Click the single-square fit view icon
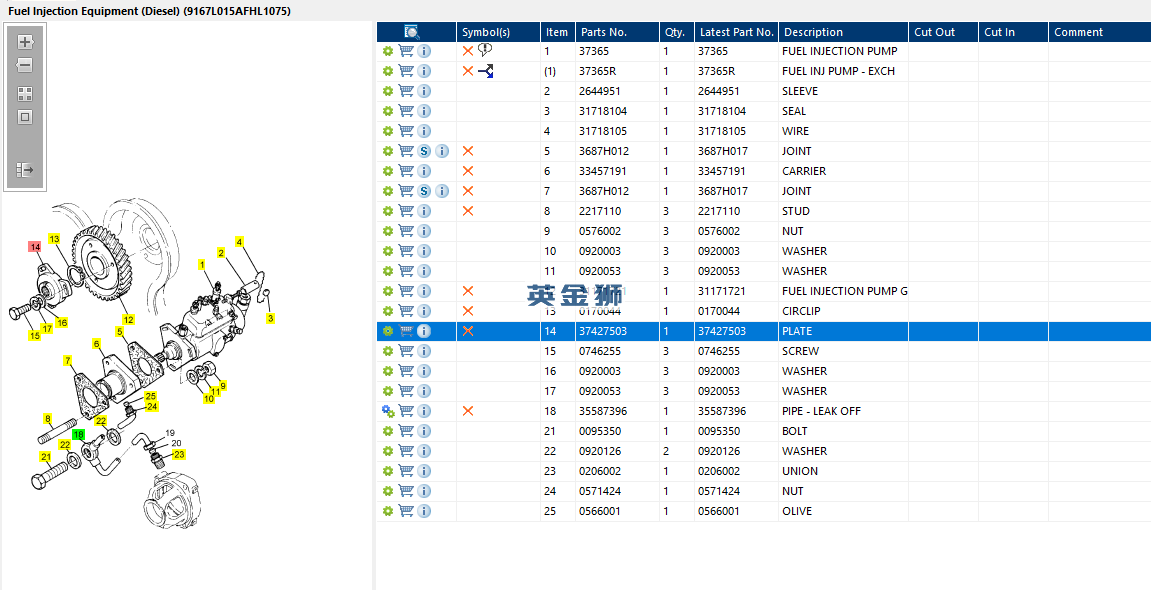 click(x=25, y=117)
